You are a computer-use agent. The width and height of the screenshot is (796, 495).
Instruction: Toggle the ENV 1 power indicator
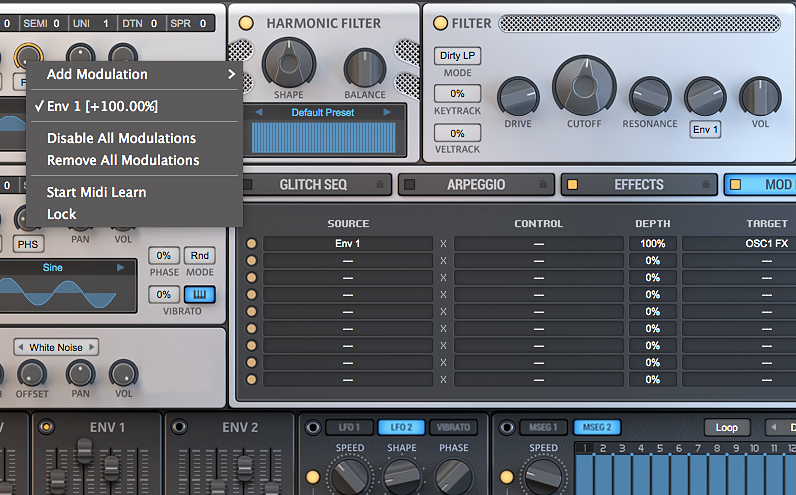click(x=46, y=427)
